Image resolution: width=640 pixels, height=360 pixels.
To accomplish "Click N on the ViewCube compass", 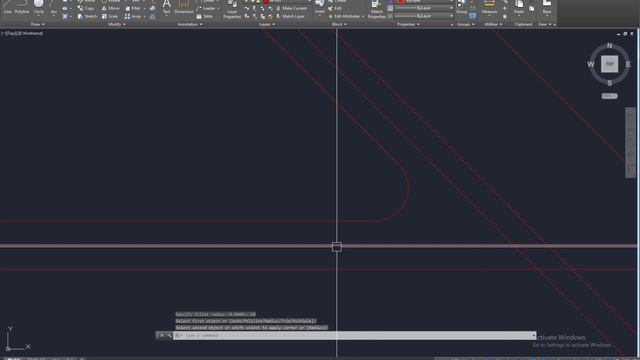I will pos(609,45).
